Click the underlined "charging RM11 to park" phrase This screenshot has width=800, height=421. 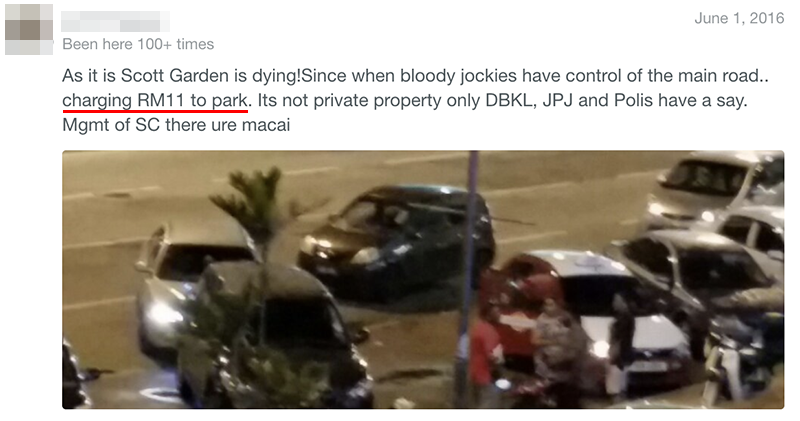tap(155, 101)
